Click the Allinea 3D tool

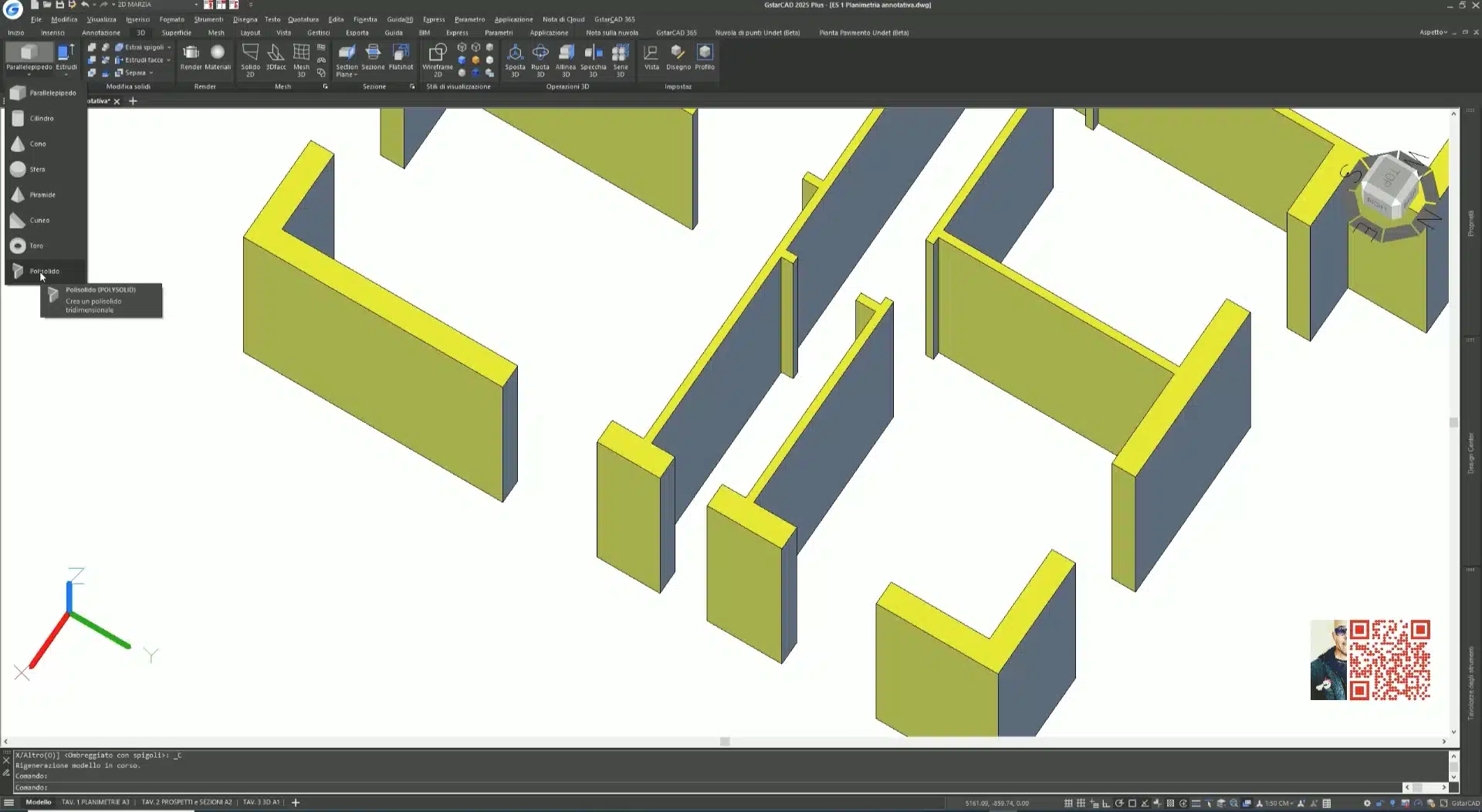tap(566, 60)
